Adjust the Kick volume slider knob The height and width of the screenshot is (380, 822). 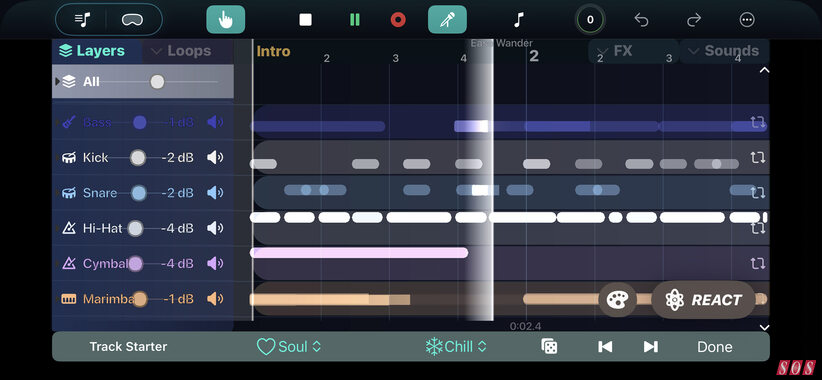(138, 157)
